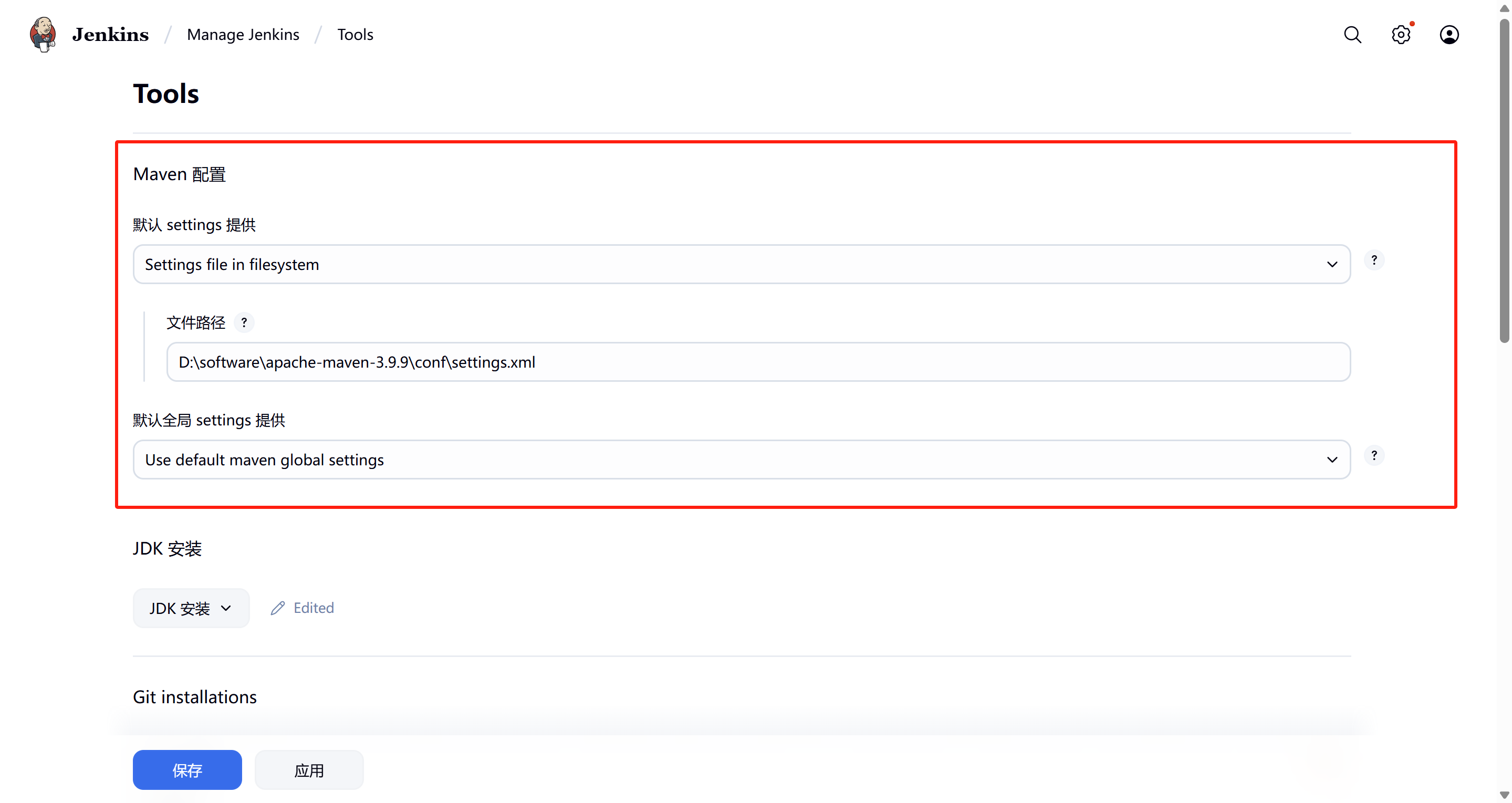
Task: Open Settings file in filesystem dropdown
Action: 741,264
